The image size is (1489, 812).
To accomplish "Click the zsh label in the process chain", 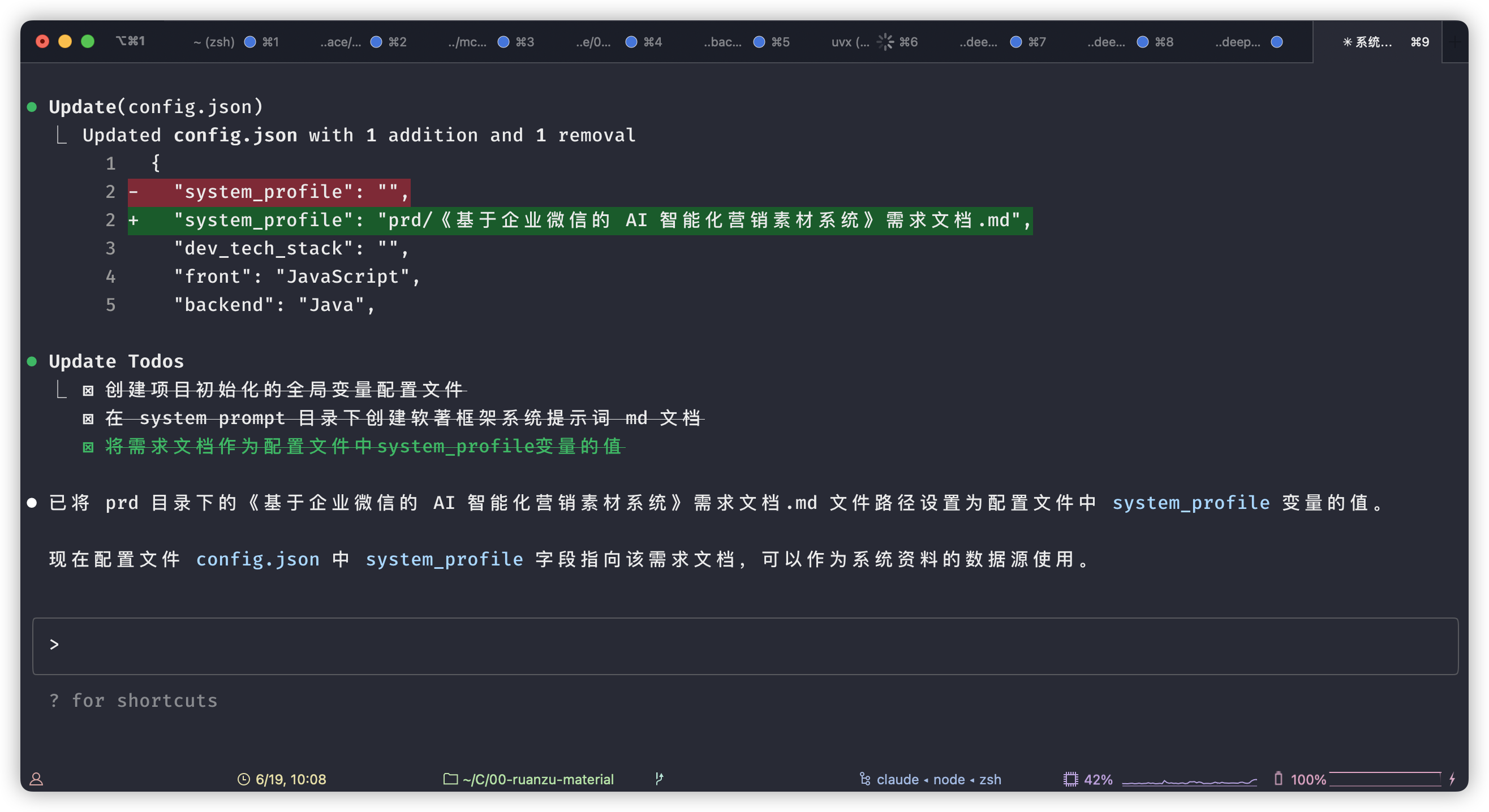I will 989,779.
